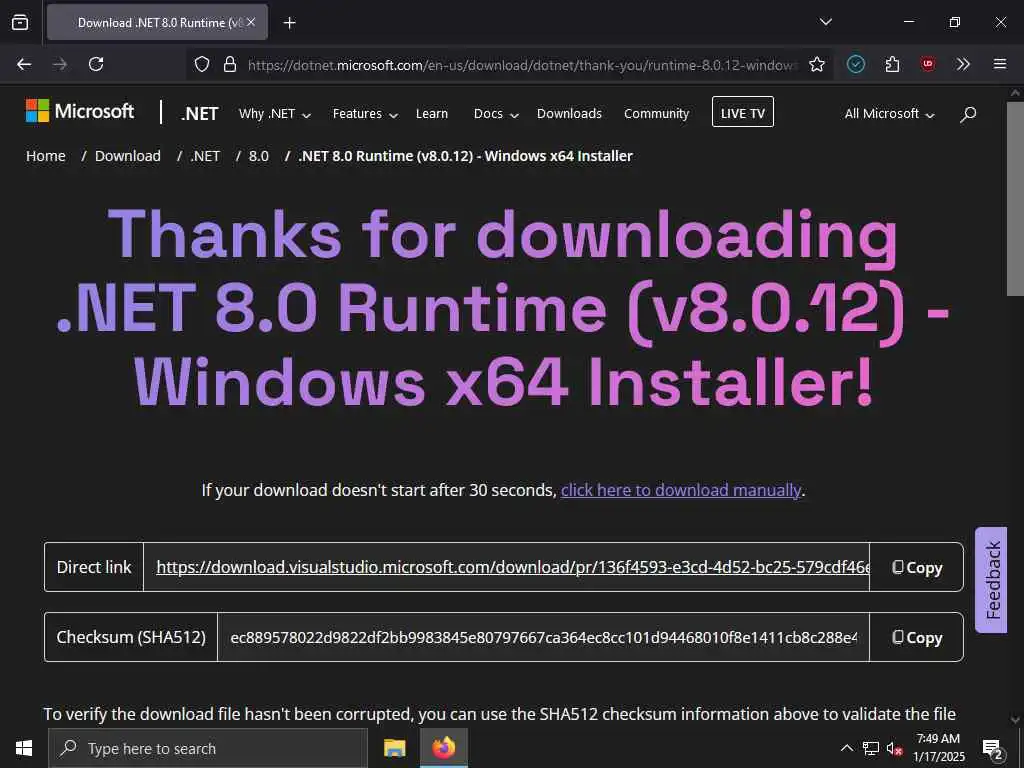Image resolution: width=1024 pixels, height=768 pixels.
Task: Close the Download .NET 8.0 Runtime tab
Action: [251, 22]
